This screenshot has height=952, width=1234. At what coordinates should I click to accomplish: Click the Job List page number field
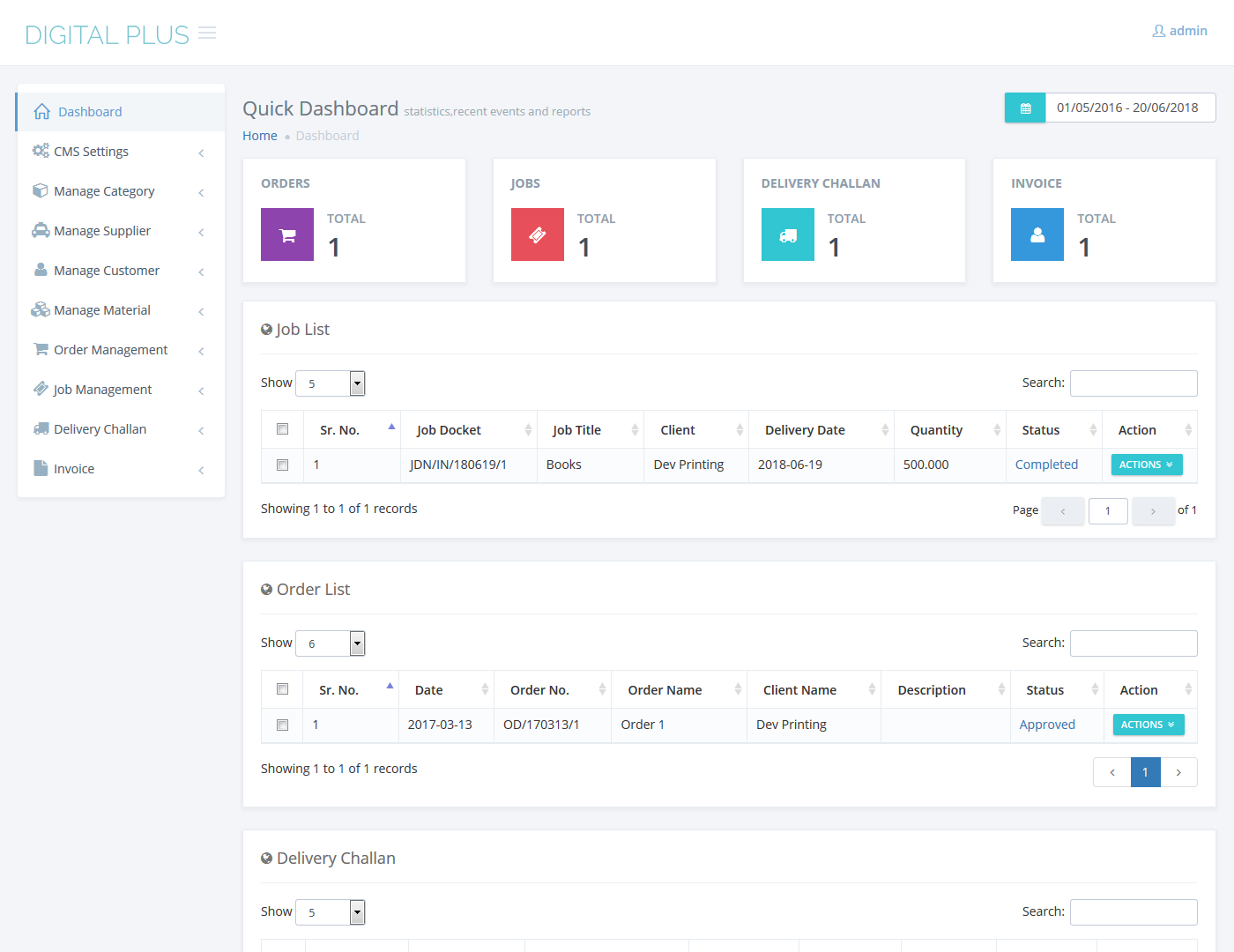point(1108,511)
